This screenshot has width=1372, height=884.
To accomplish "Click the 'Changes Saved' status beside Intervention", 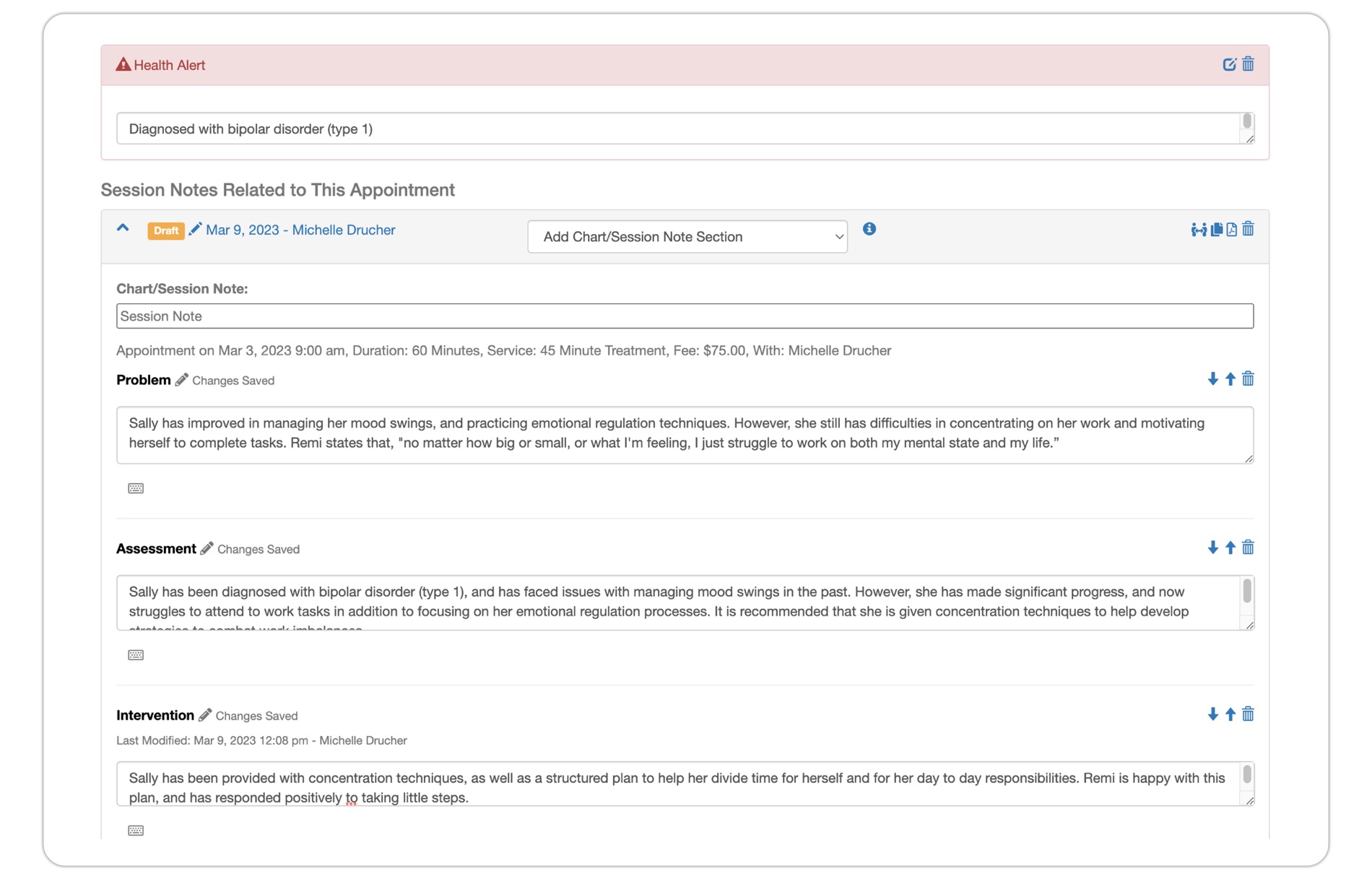I will tap(256, 716).
